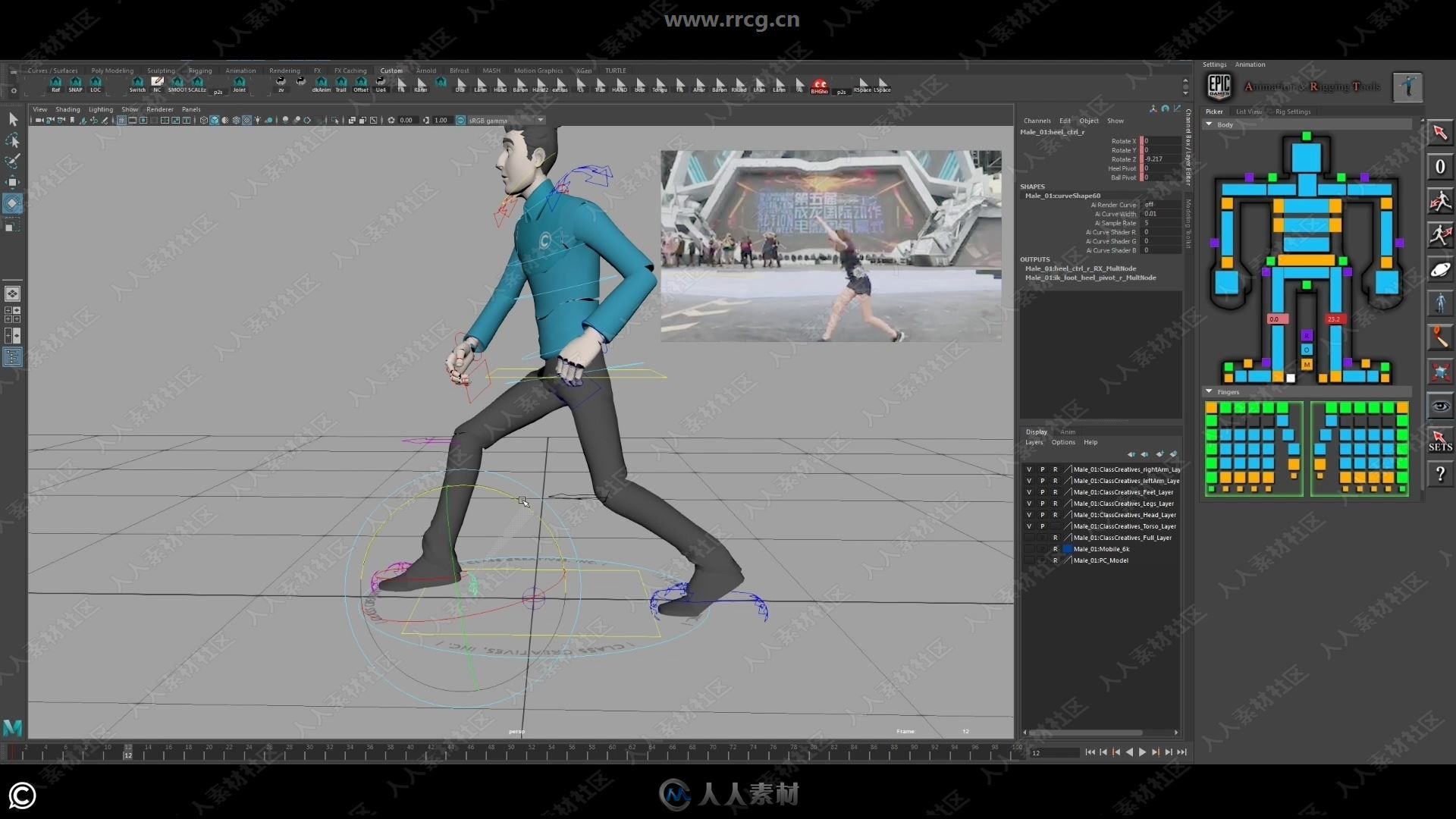Click the SNAP shelf button

coord(75,84)
